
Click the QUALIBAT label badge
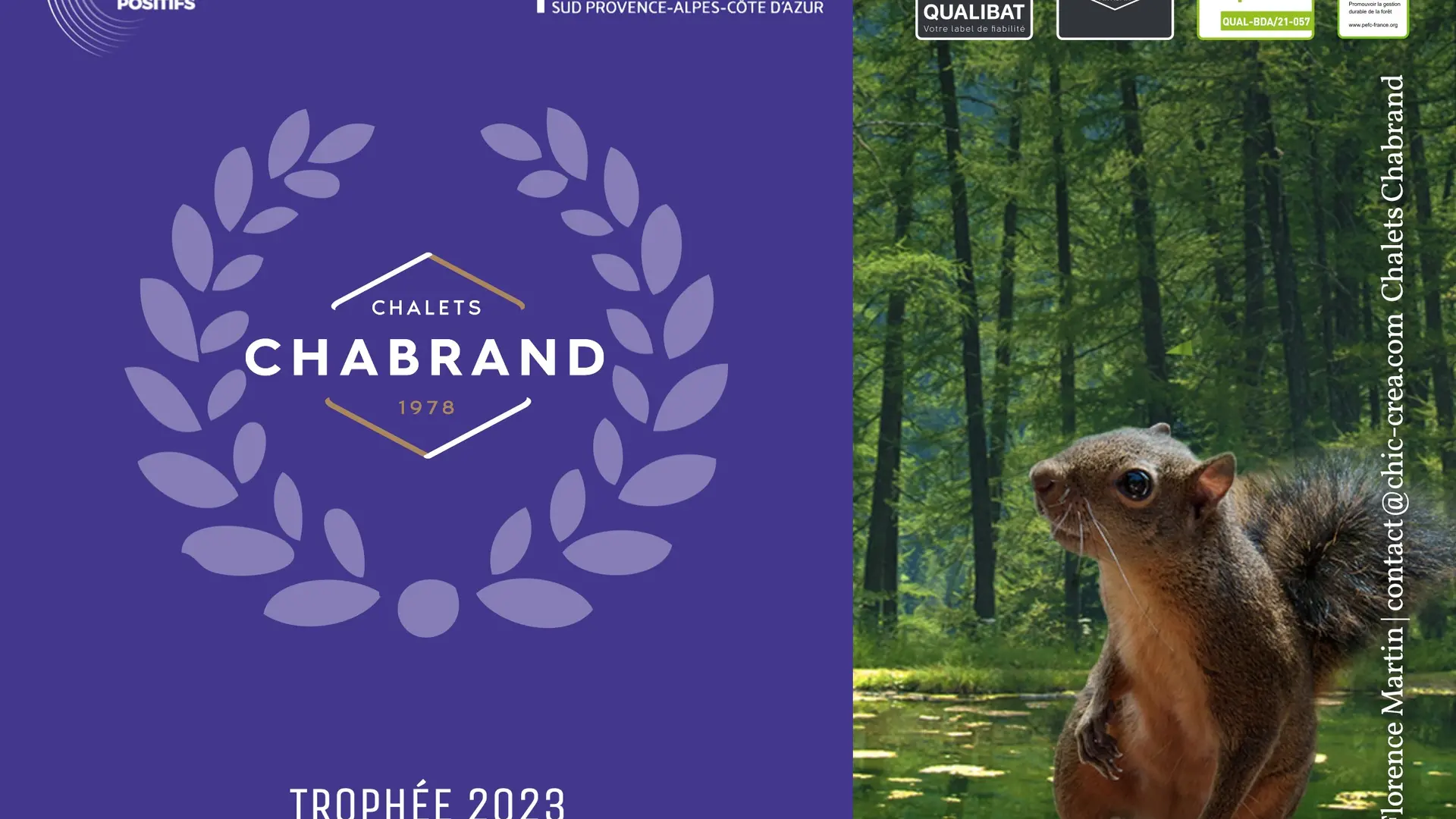tap(974, 19)
